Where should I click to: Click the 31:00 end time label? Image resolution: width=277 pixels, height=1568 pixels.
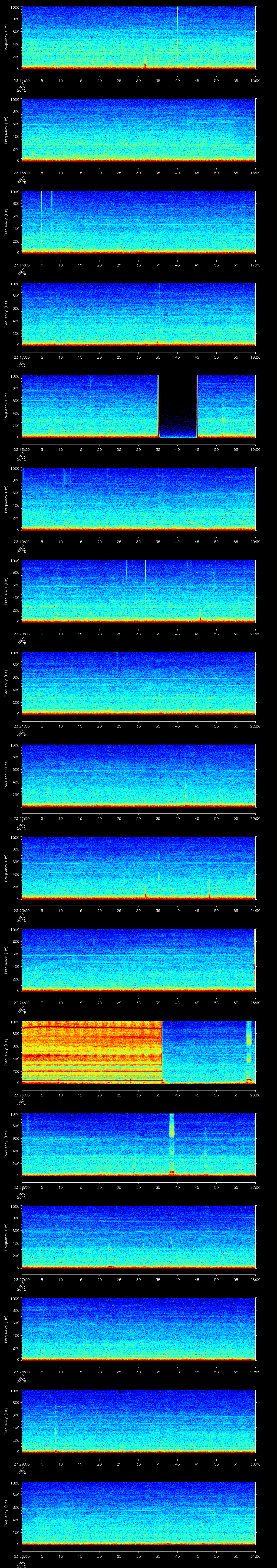(255, 1556)
